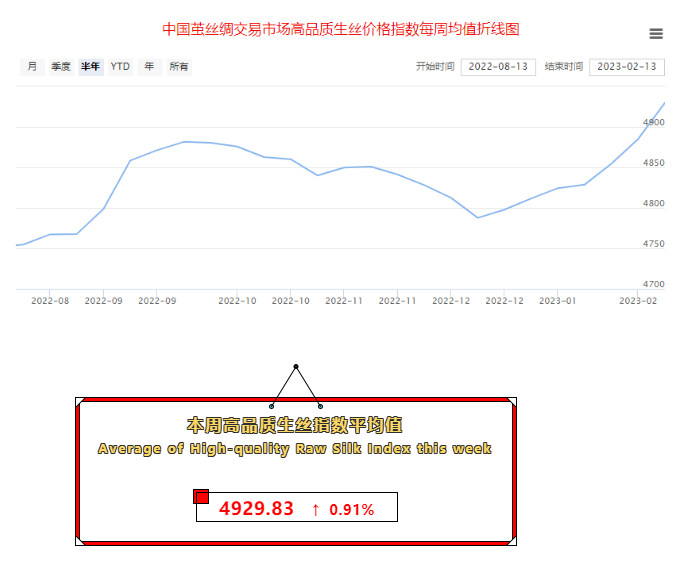The image size is (691, 575).
Task: Click the English heading 'Average of High-quality Raw Silk Index'
Action: (x=295, y=449)
